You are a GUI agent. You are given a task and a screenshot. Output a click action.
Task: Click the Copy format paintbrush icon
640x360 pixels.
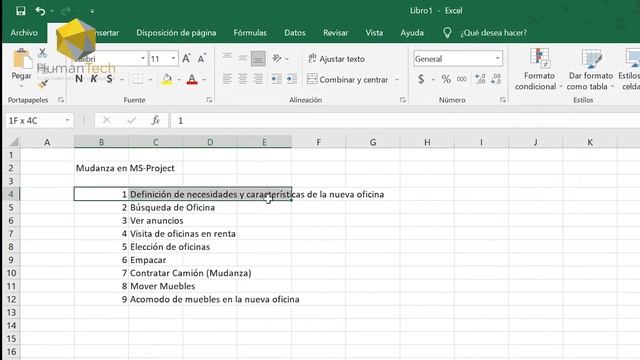42,84
